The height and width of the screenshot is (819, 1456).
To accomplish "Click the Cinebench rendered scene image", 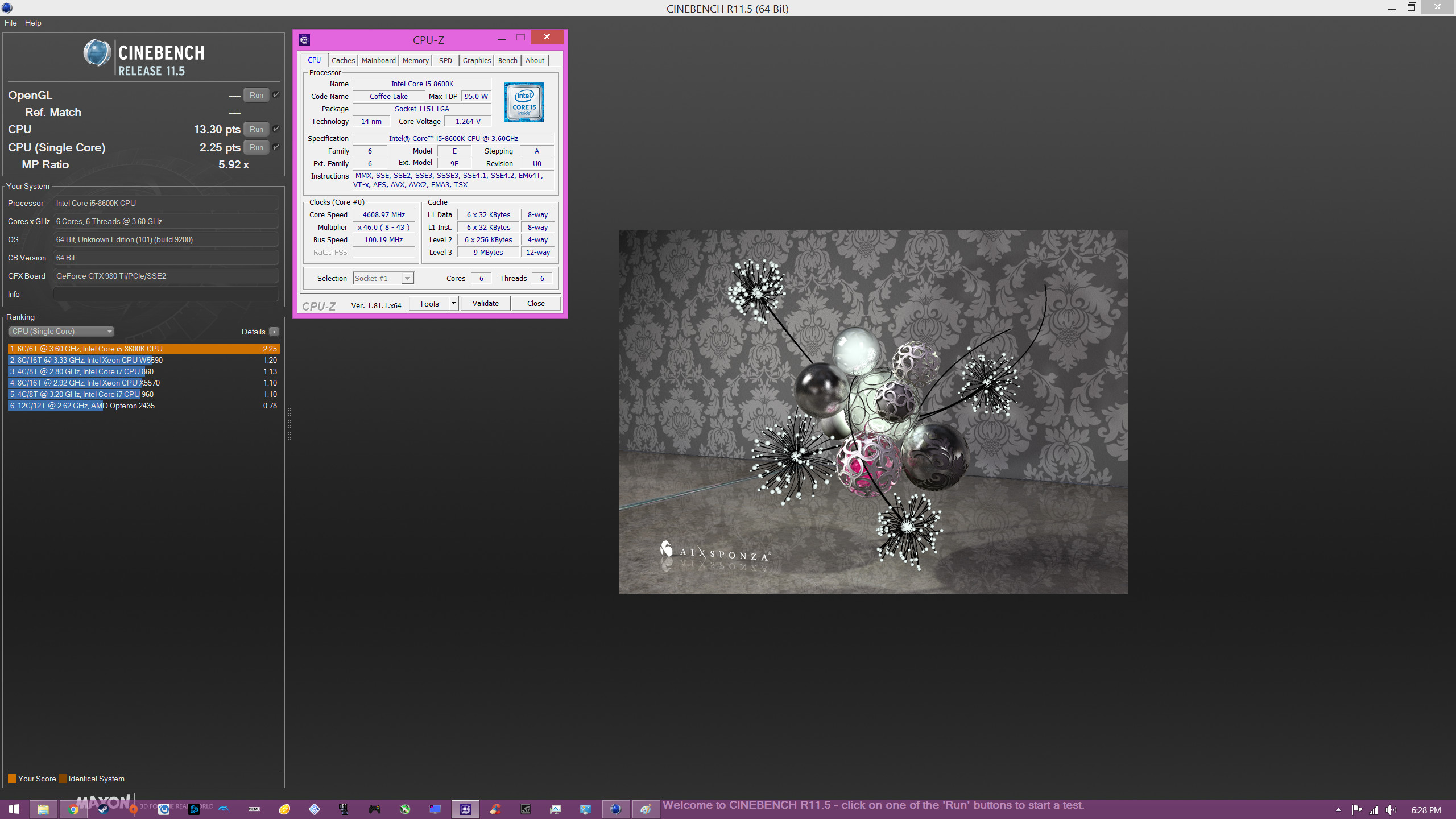I will [873, 412].
